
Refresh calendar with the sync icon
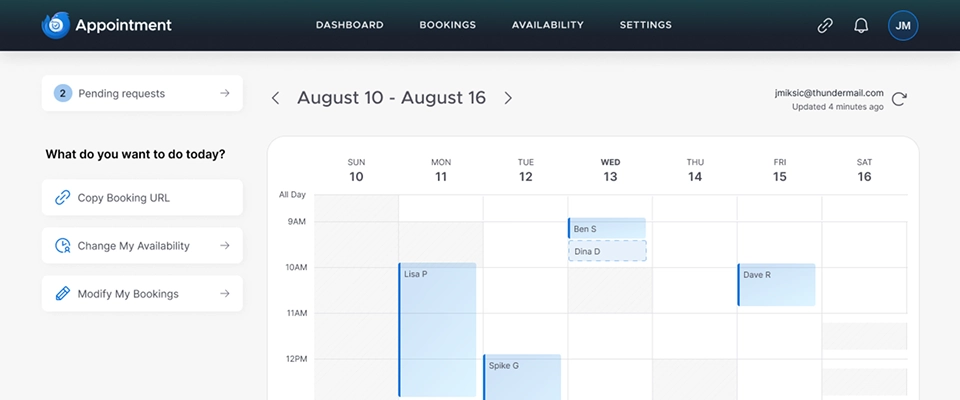pyautogui.click(x=899, y=99)
